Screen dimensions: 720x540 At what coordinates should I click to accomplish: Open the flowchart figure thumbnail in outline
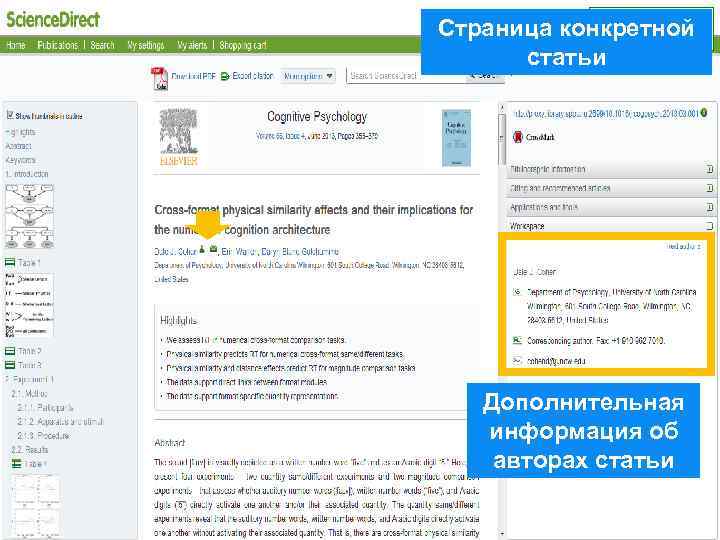tap(29, 216)
